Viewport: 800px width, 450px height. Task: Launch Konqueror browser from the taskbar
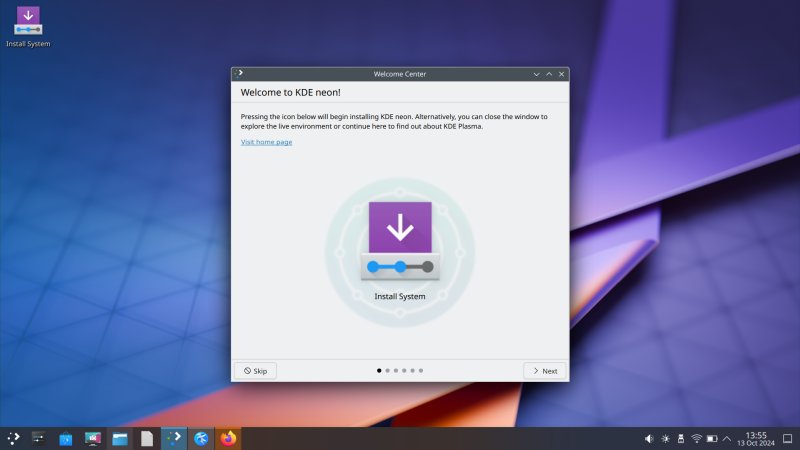(x=201, y=438)
